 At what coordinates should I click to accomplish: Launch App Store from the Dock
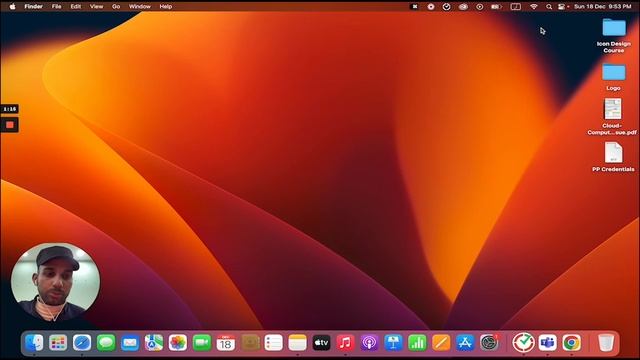(465, 343)
